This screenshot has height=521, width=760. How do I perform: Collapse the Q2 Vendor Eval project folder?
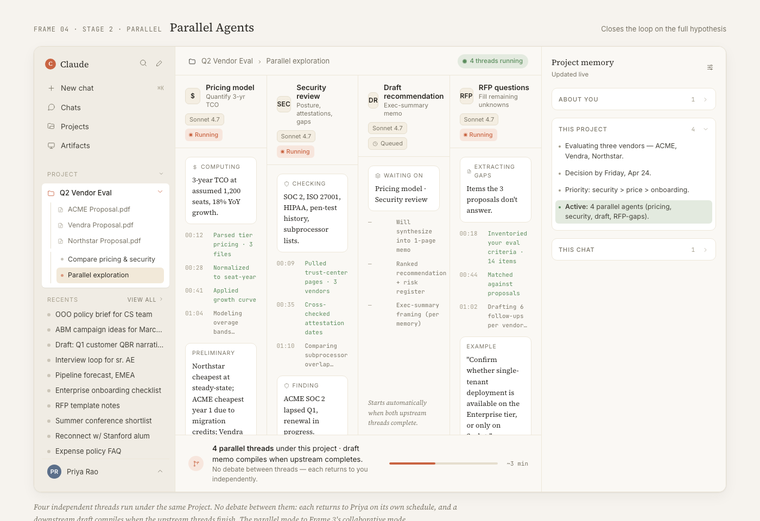(160, 192)
